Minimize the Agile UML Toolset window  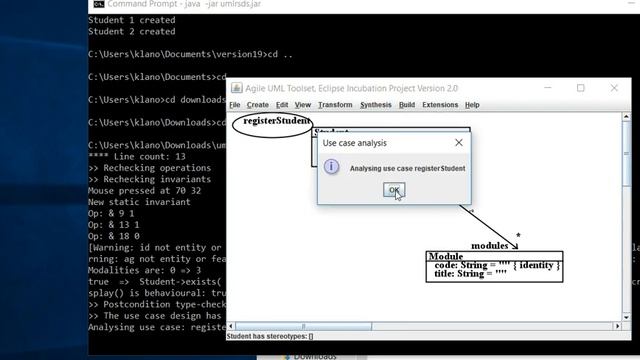click(548, 88)
